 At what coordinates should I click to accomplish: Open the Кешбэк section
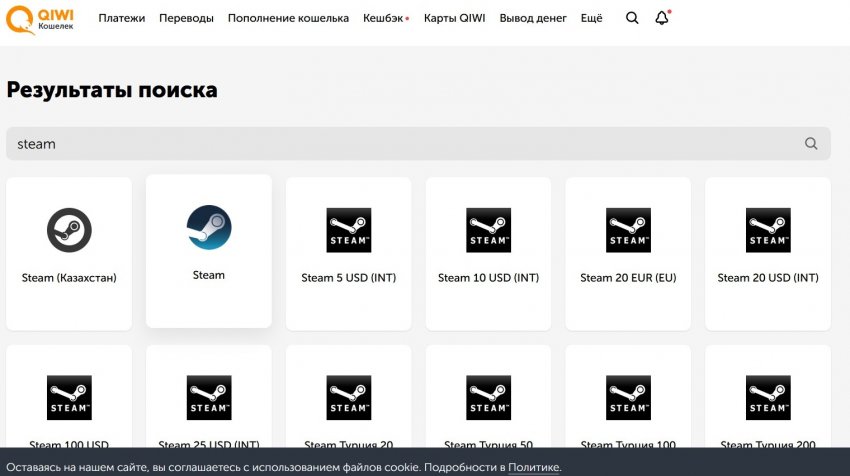pos(384,18)
